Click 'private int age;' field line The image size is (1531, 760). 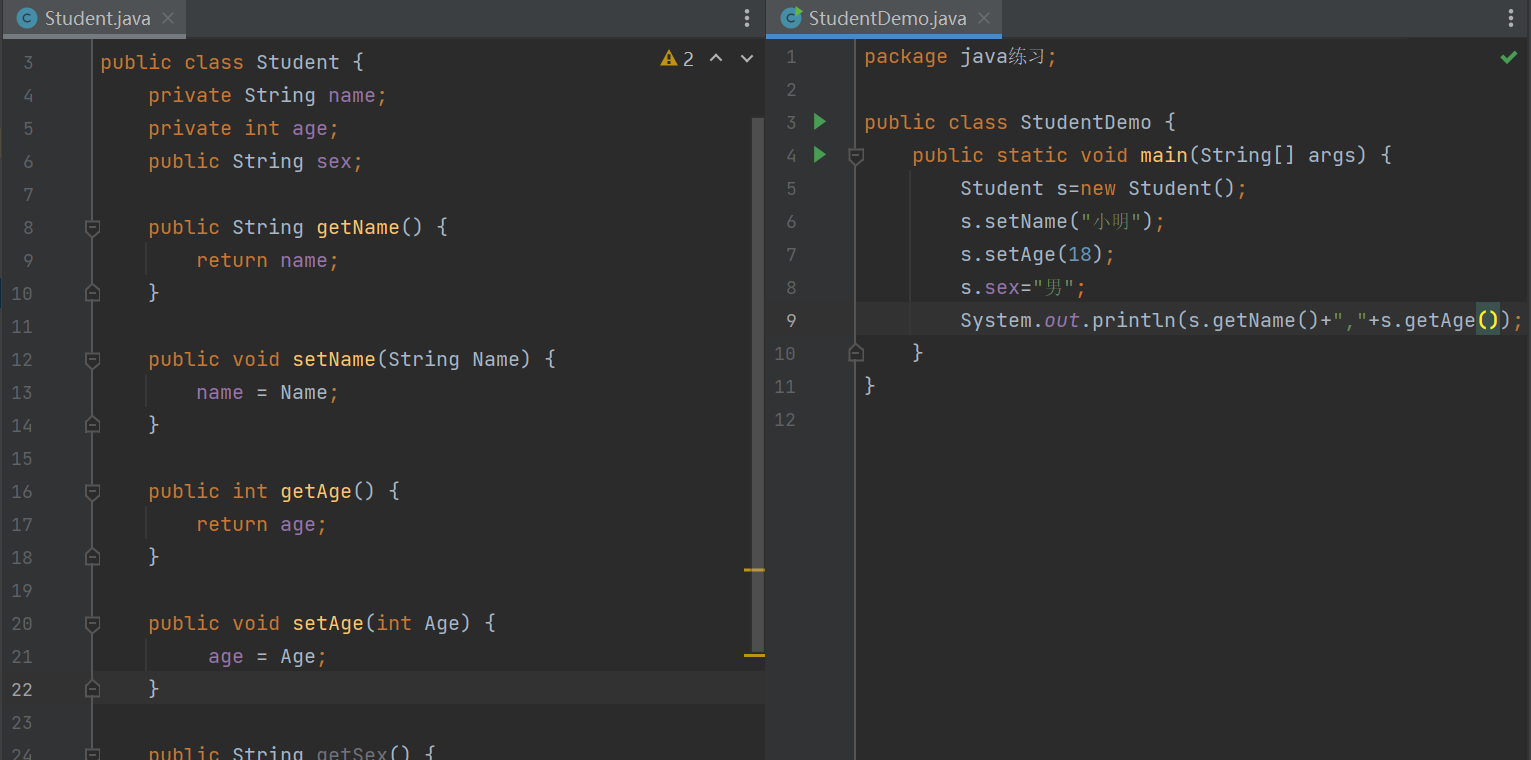tap(244, 129)
